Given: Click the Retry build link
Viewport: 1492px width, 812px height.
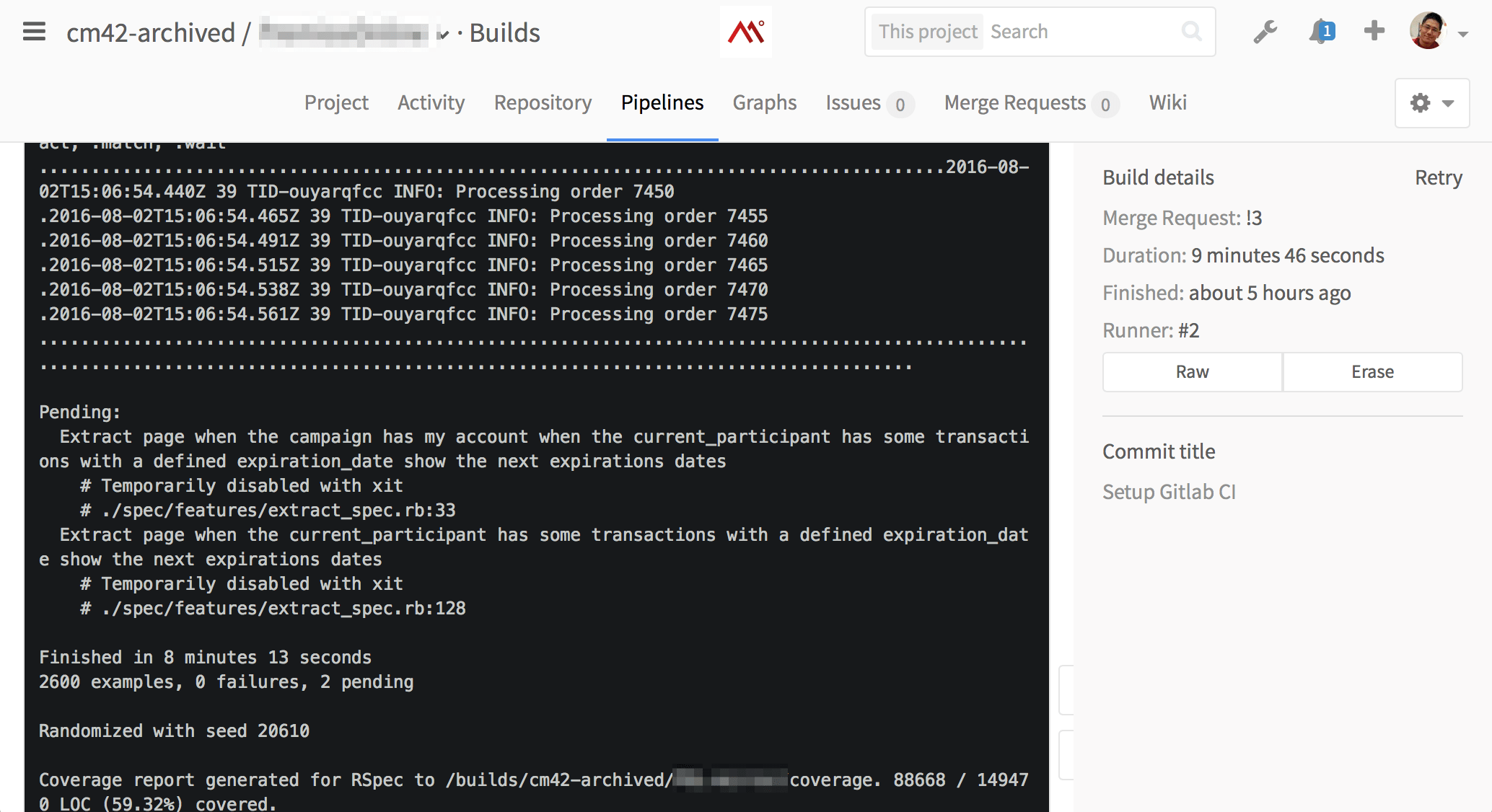Looking at the screenshot, I should click(1438, 177).
